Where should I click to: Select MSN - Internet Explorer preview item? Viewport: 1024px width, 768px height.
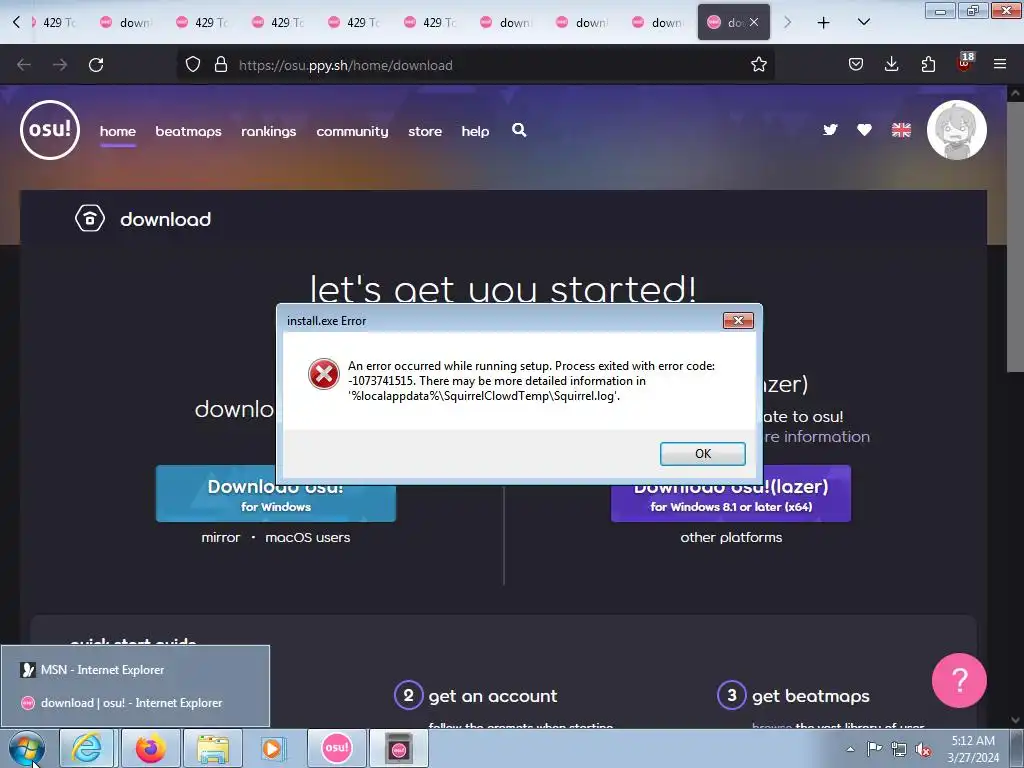[x=135, y=670]
